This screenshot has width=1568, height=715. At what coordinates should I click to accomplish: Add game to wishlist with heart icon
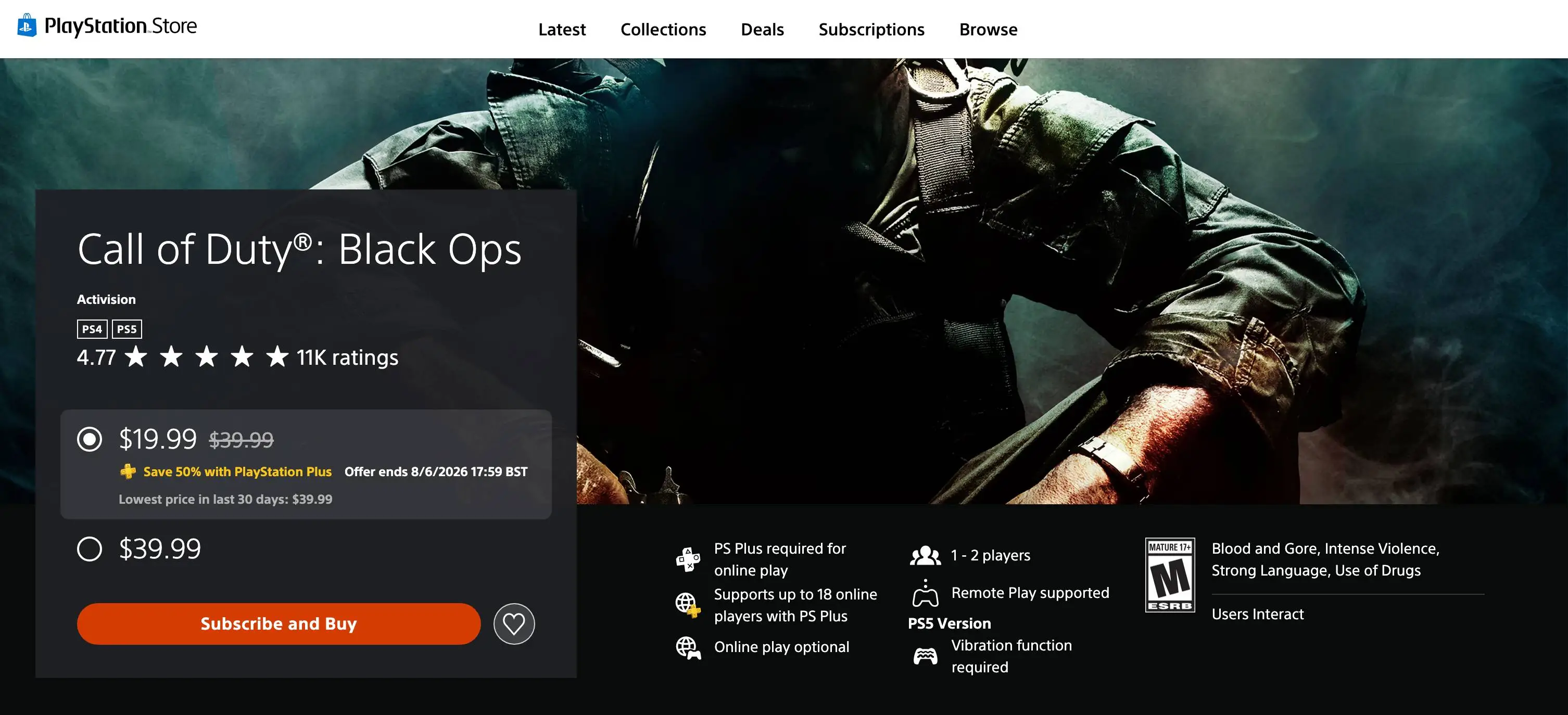coord(514,624)
